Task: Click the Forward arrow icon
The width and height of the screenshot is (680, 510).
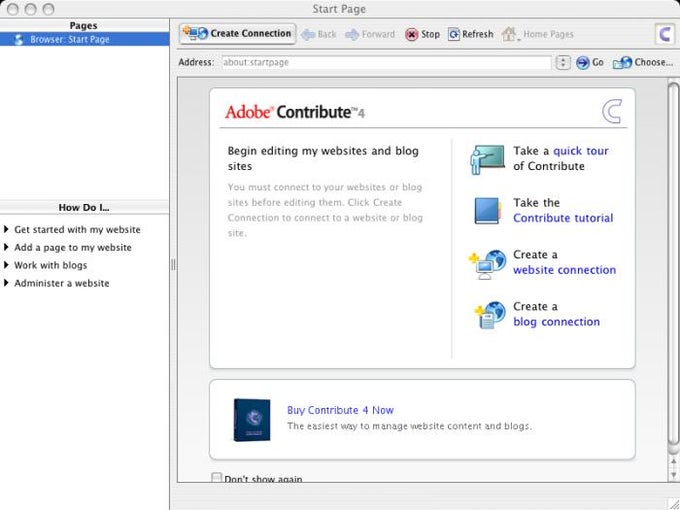Action: pos(352,34)
